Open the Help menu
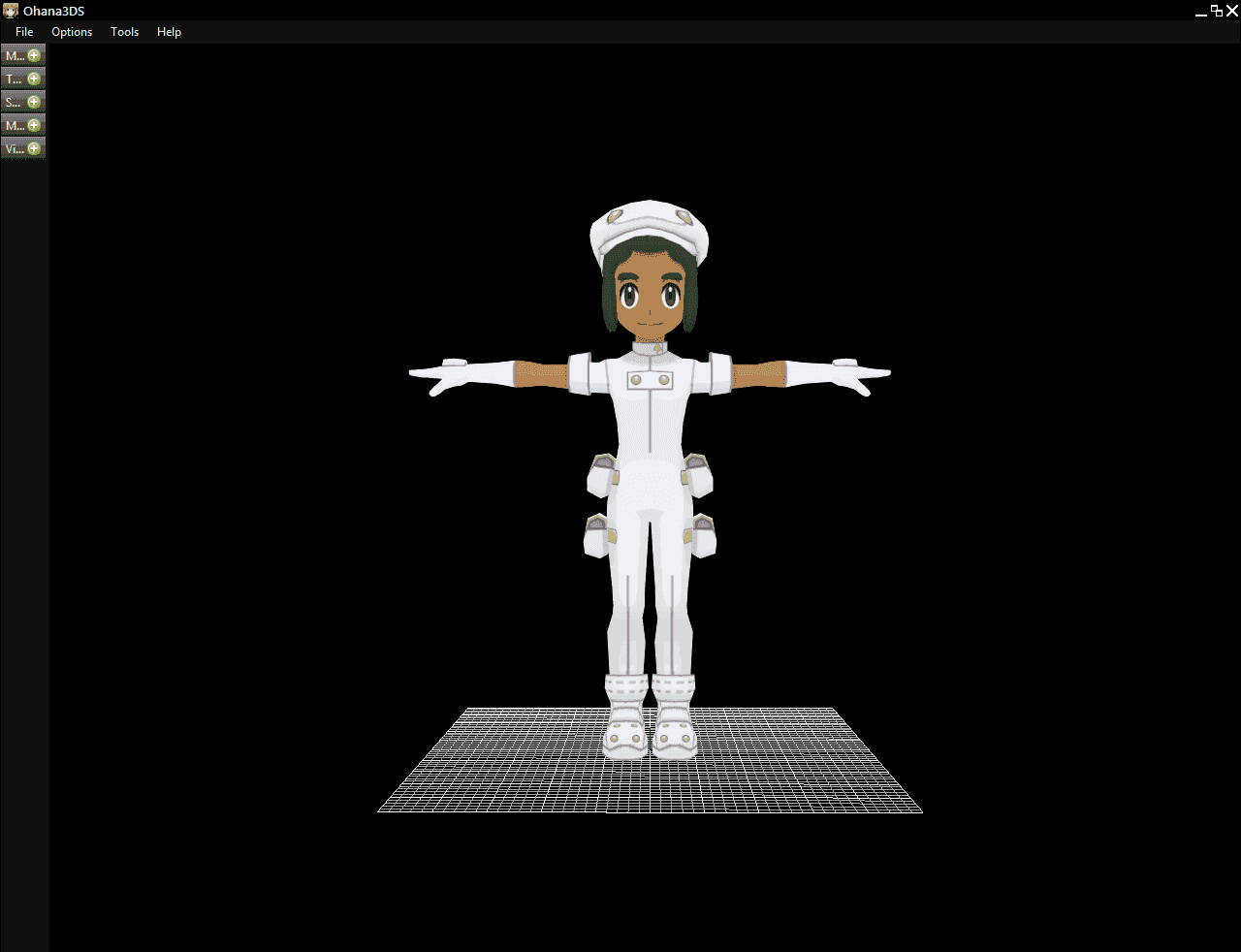This screenshot has width=1241, height=952. (x=169, y=32)
